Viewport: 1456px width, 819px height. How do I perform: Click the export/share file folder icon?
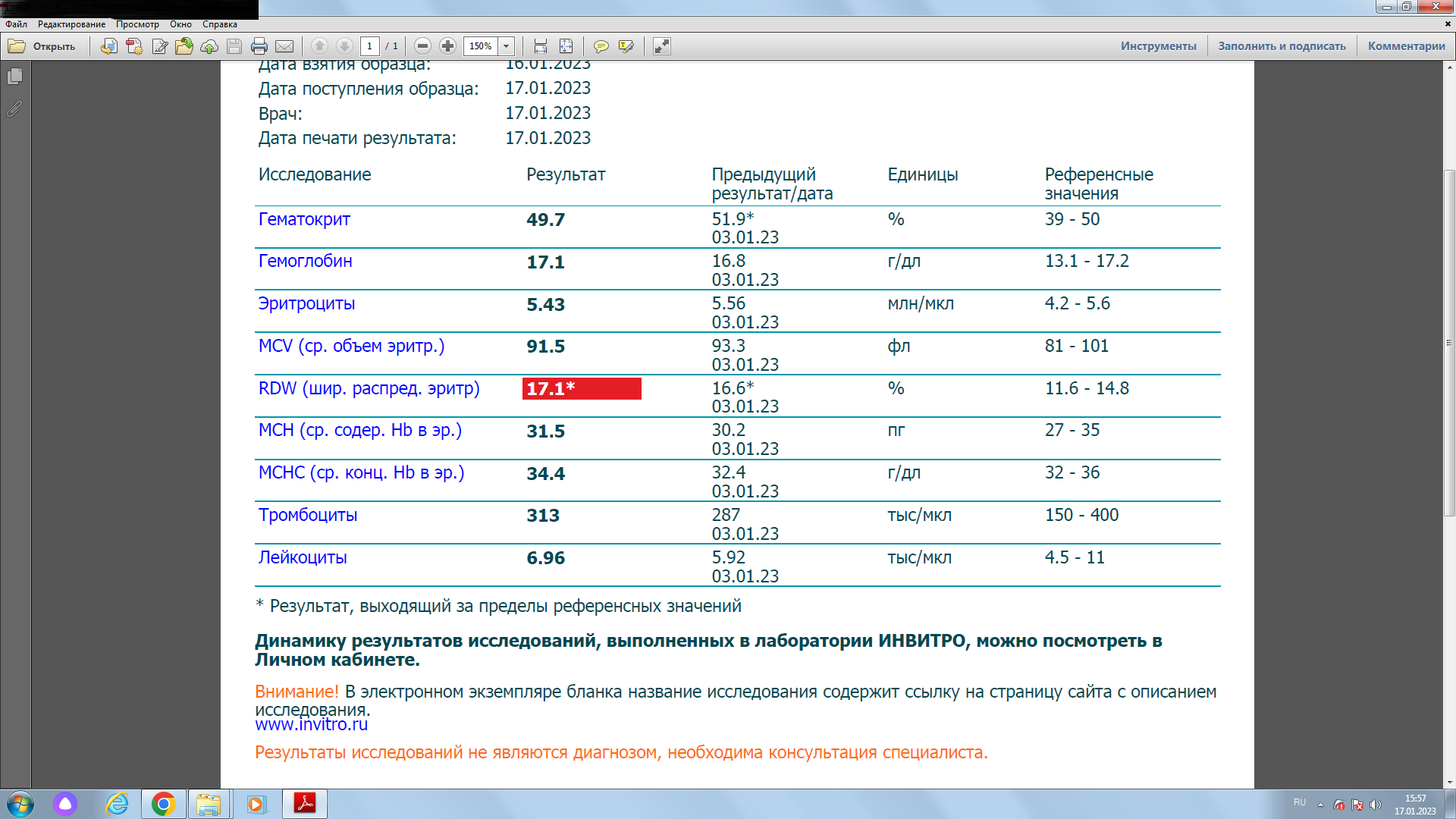click(x=184, y=46)
